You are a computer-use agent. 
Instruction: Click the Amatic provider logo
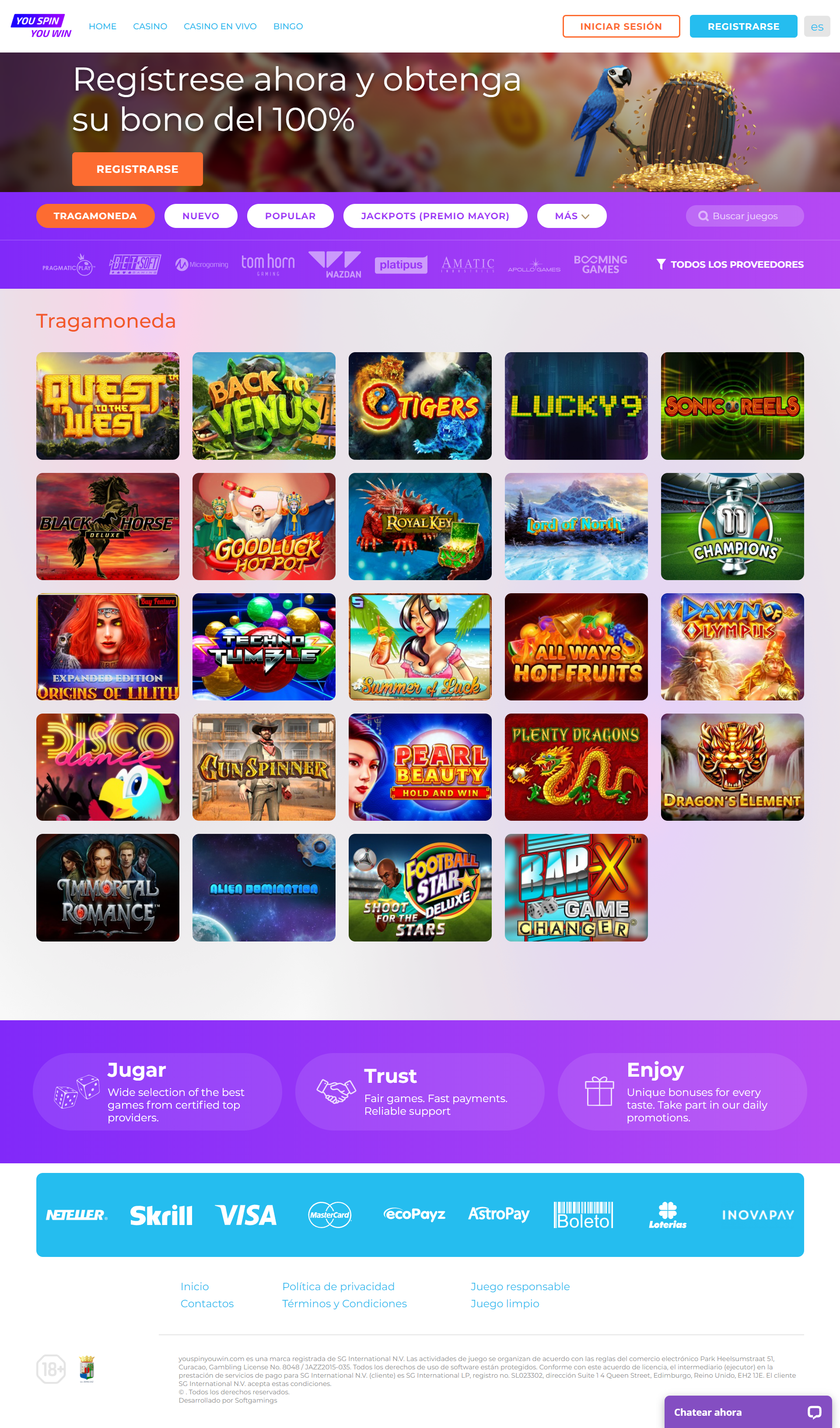pos(468,264)
